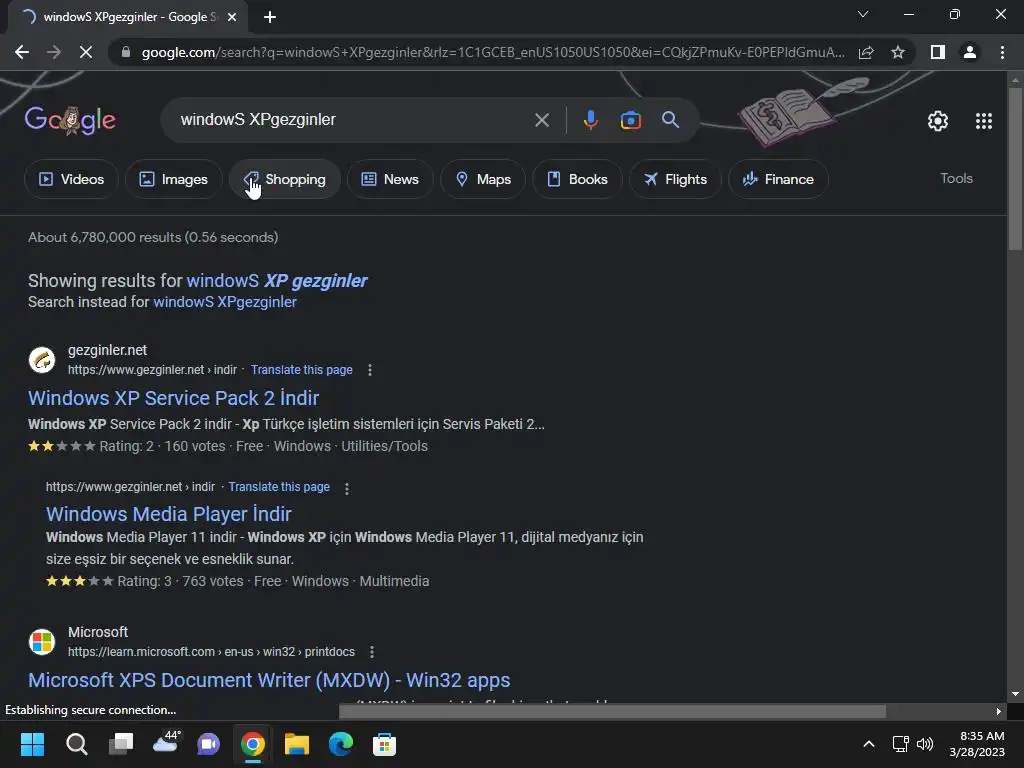Close the windowS XPgezginler tab

(232, 17)
